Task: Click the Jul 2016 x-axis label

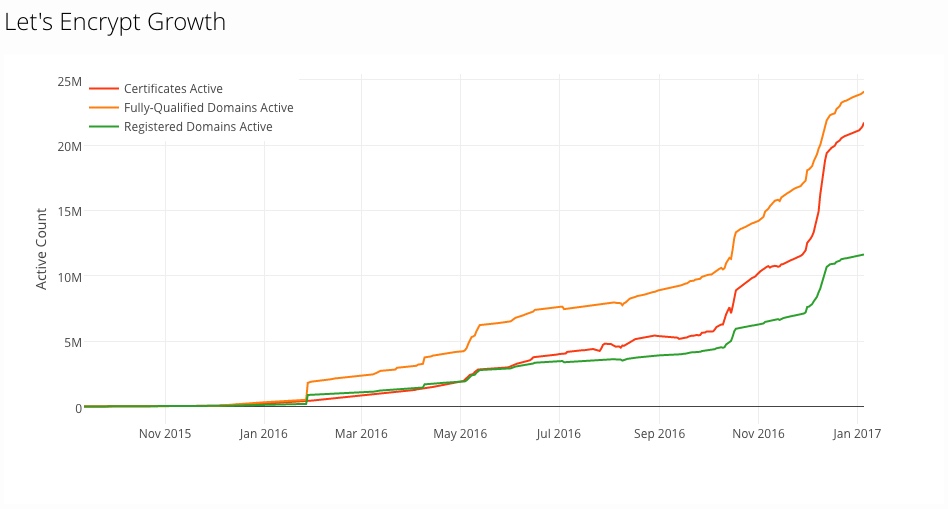Action: click(559, 433)
